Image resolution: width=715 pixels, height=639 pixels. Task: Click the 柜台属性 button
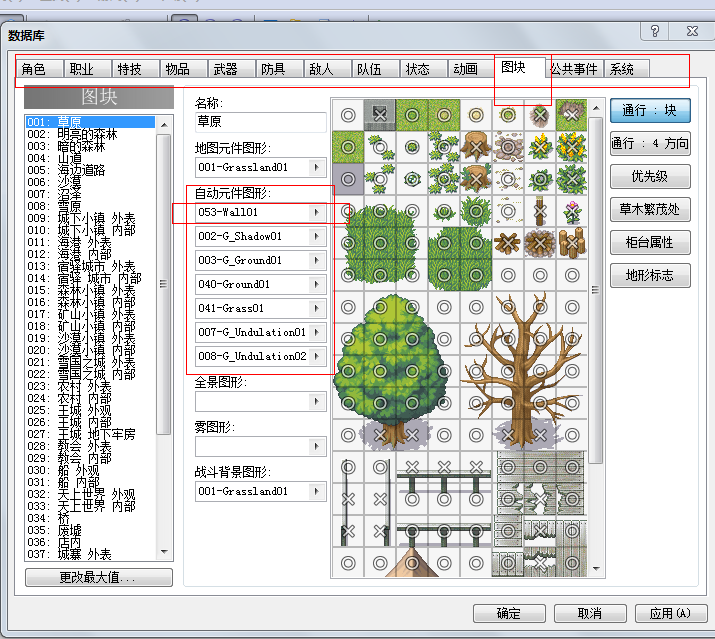click(x=650, y=242)
